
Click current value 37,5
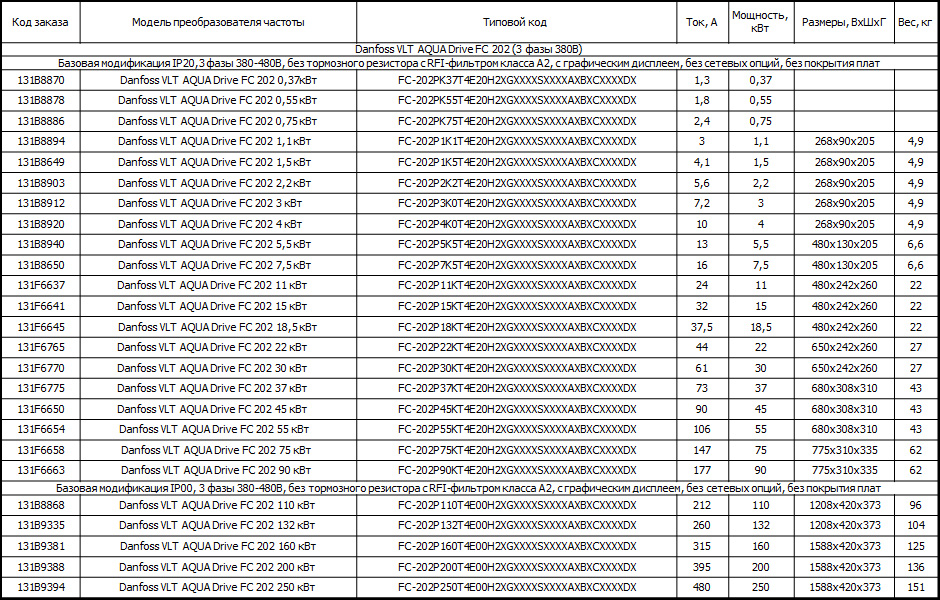click(x=702, y=327)
